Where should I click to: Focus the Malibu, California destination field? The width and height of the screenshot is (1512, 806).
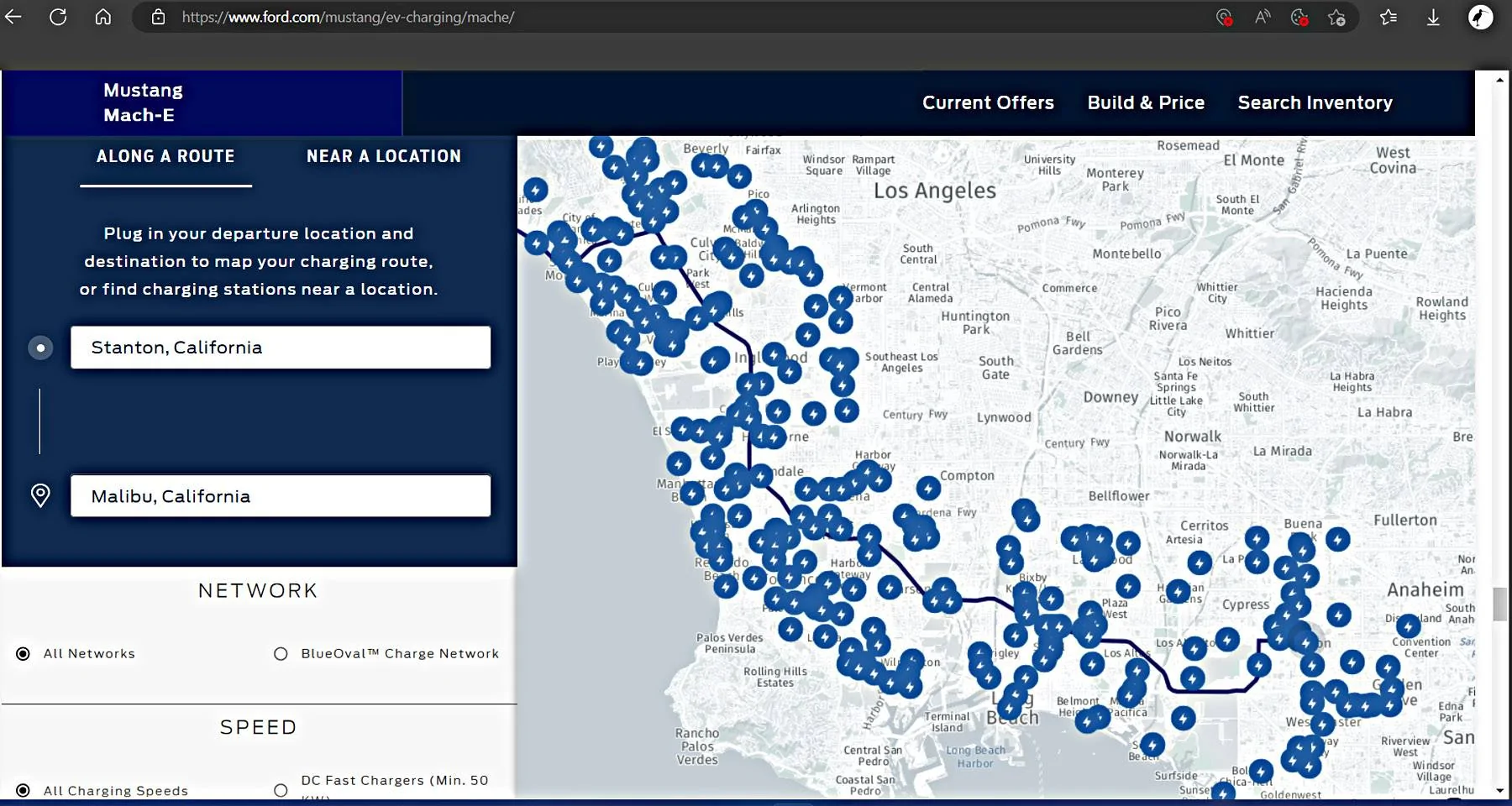tap(281, 495)
